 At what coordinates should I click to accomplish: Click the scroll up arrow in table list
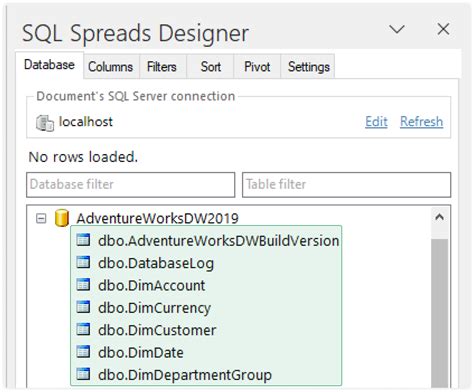tap(439, 218)
